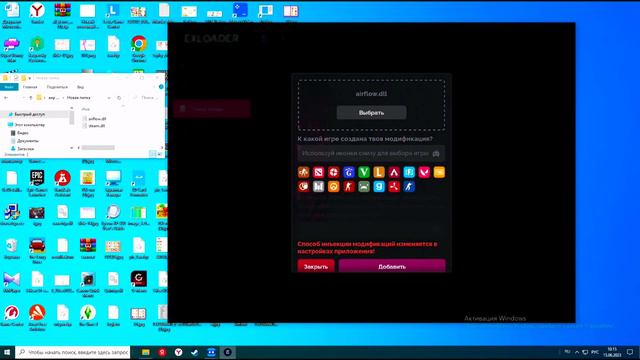Open the Поделиться ribbon tab in Explorer
The width and height of the screenshot is (640, 360).
57,87
